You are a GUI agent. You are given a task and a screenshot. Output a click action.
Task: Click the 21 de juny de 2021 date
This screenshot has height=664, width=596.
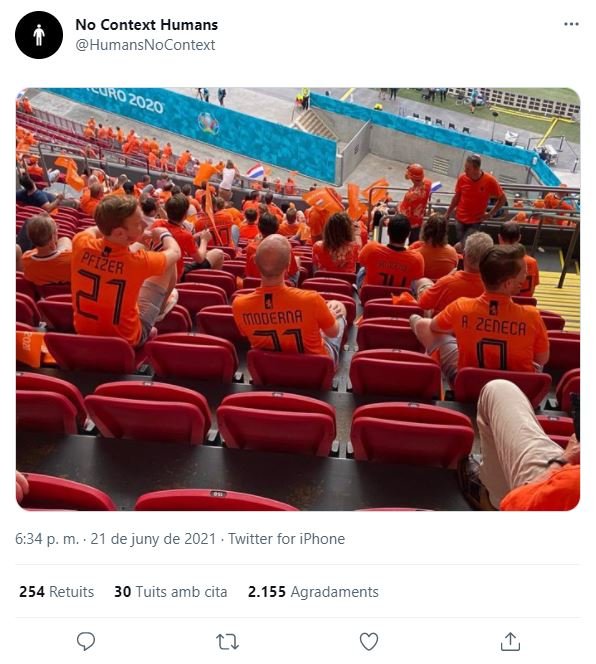click(153, 539)
